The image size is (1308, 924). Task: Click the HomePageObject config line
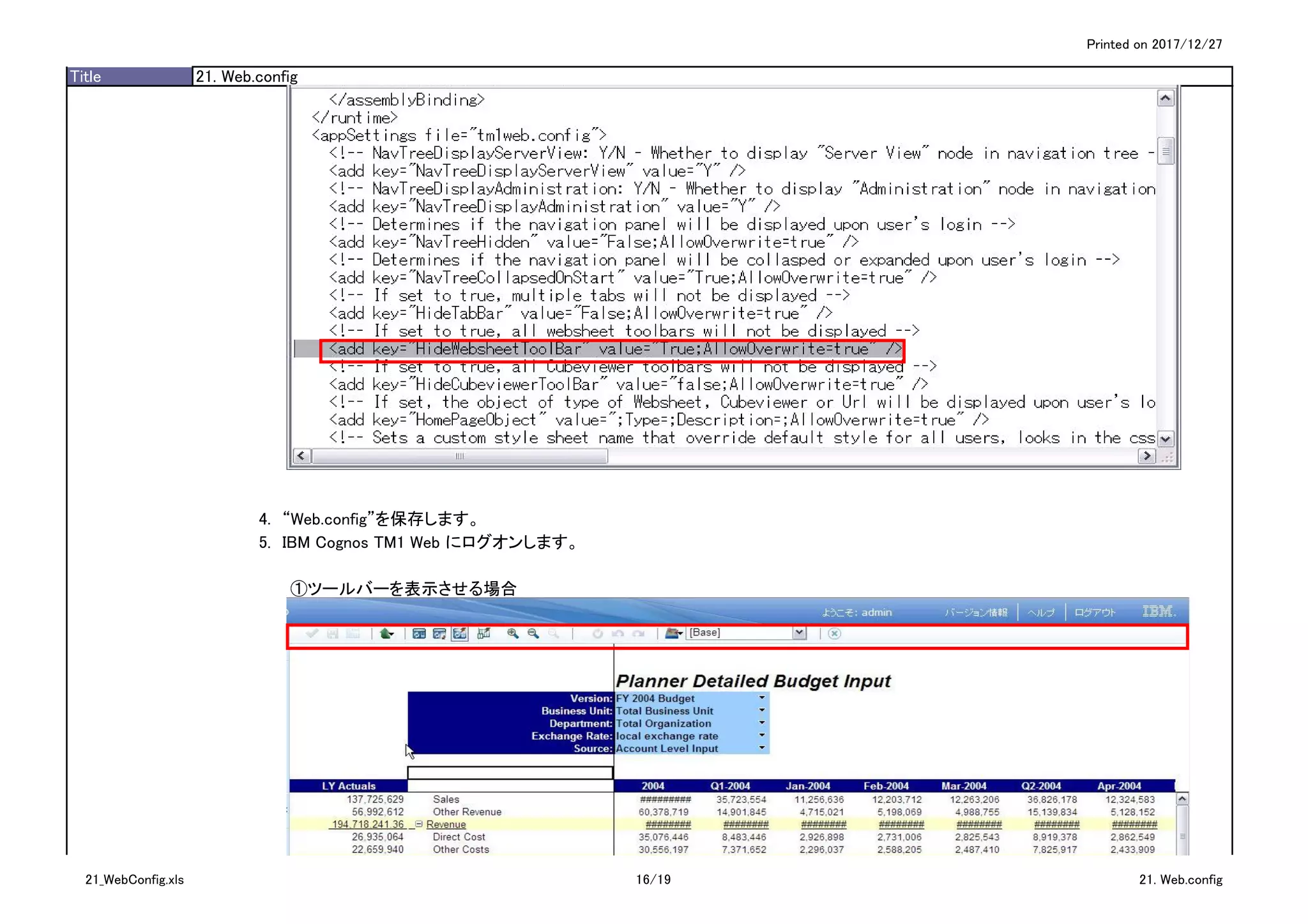tap(658, 420)
